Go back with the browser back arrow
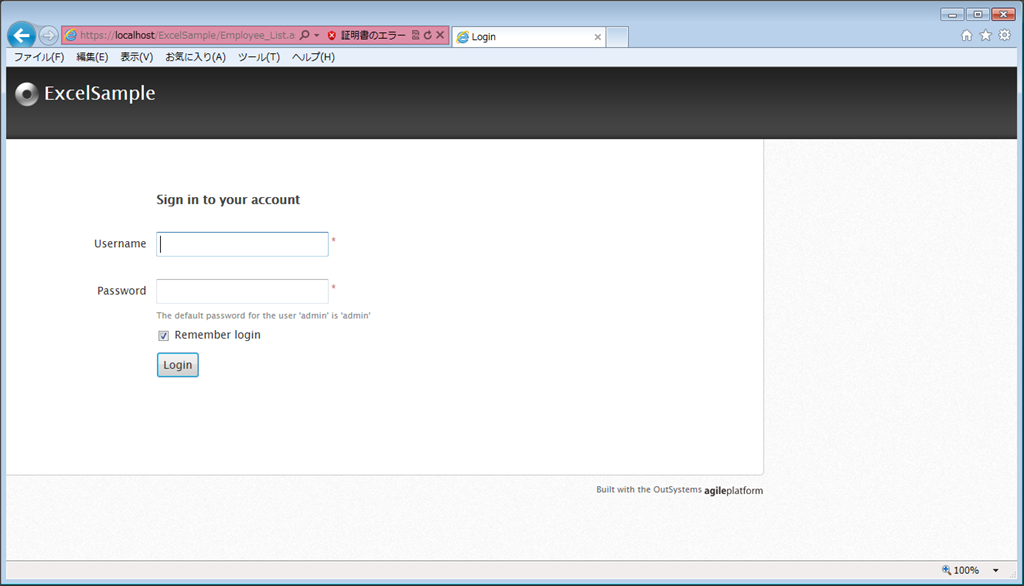This screenshot has height=586, width=1024. 22,35
